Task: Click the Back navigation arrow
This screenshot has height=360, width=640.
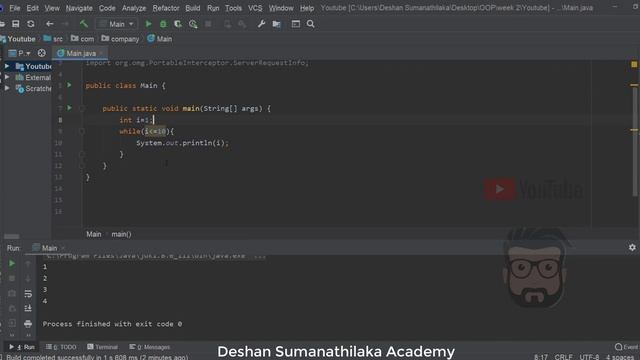Action: point(49,24)
